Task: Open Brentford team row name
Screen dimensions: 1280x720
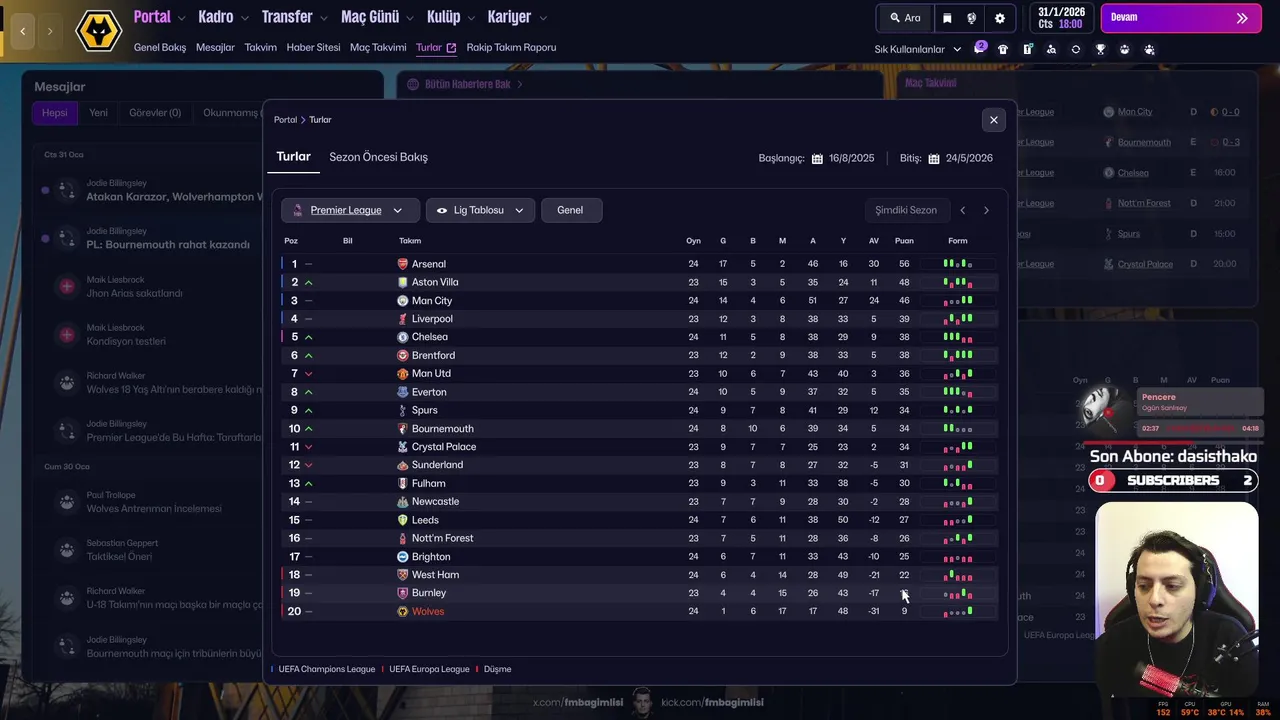Action: click(x=433, y=355)
